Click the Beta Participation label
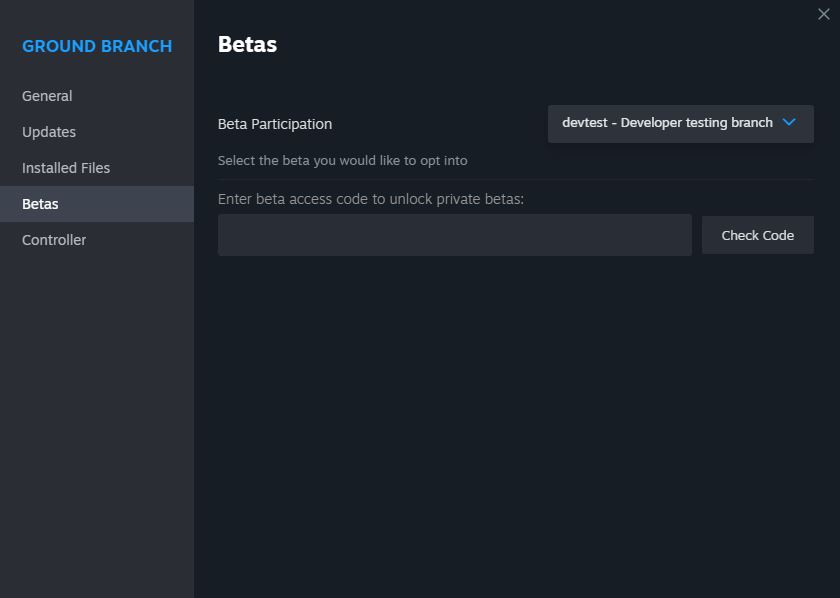 [275, 124]
